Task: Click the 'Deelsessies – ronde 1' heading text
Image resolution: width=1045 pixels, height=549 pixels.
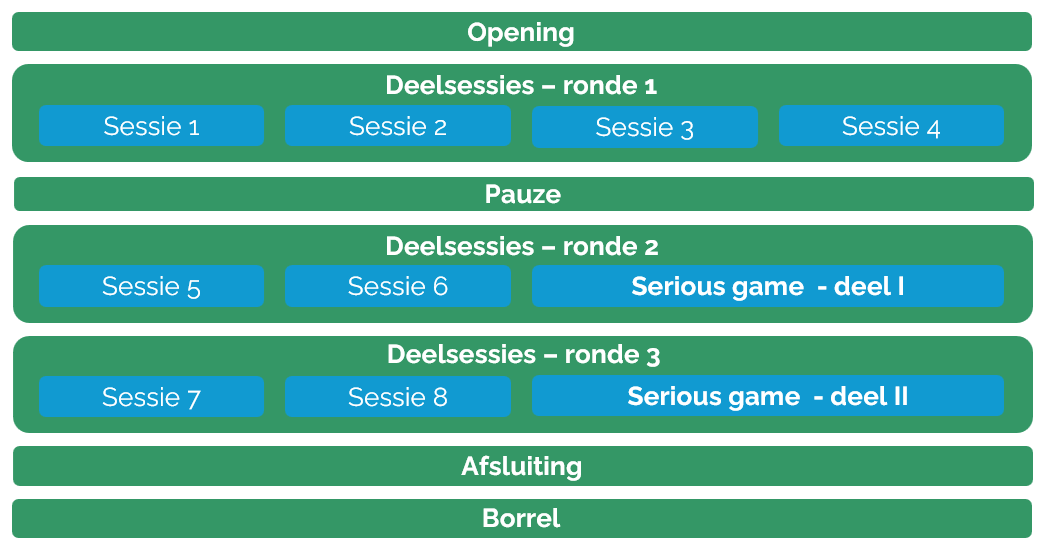Action: (521, 86)
